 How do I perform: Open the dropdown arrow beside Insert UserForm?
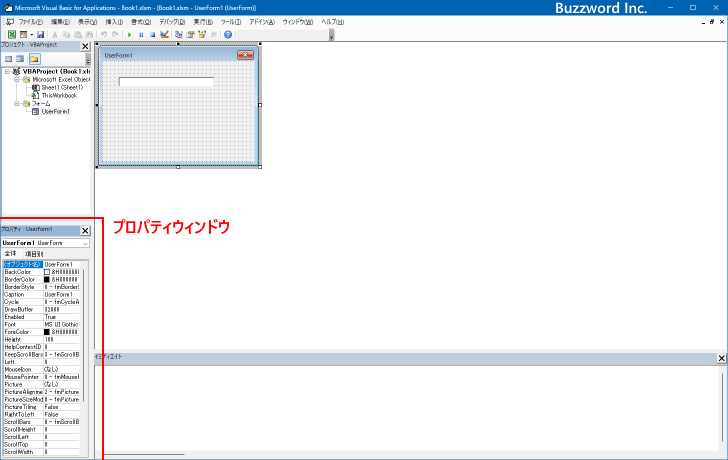32,34
